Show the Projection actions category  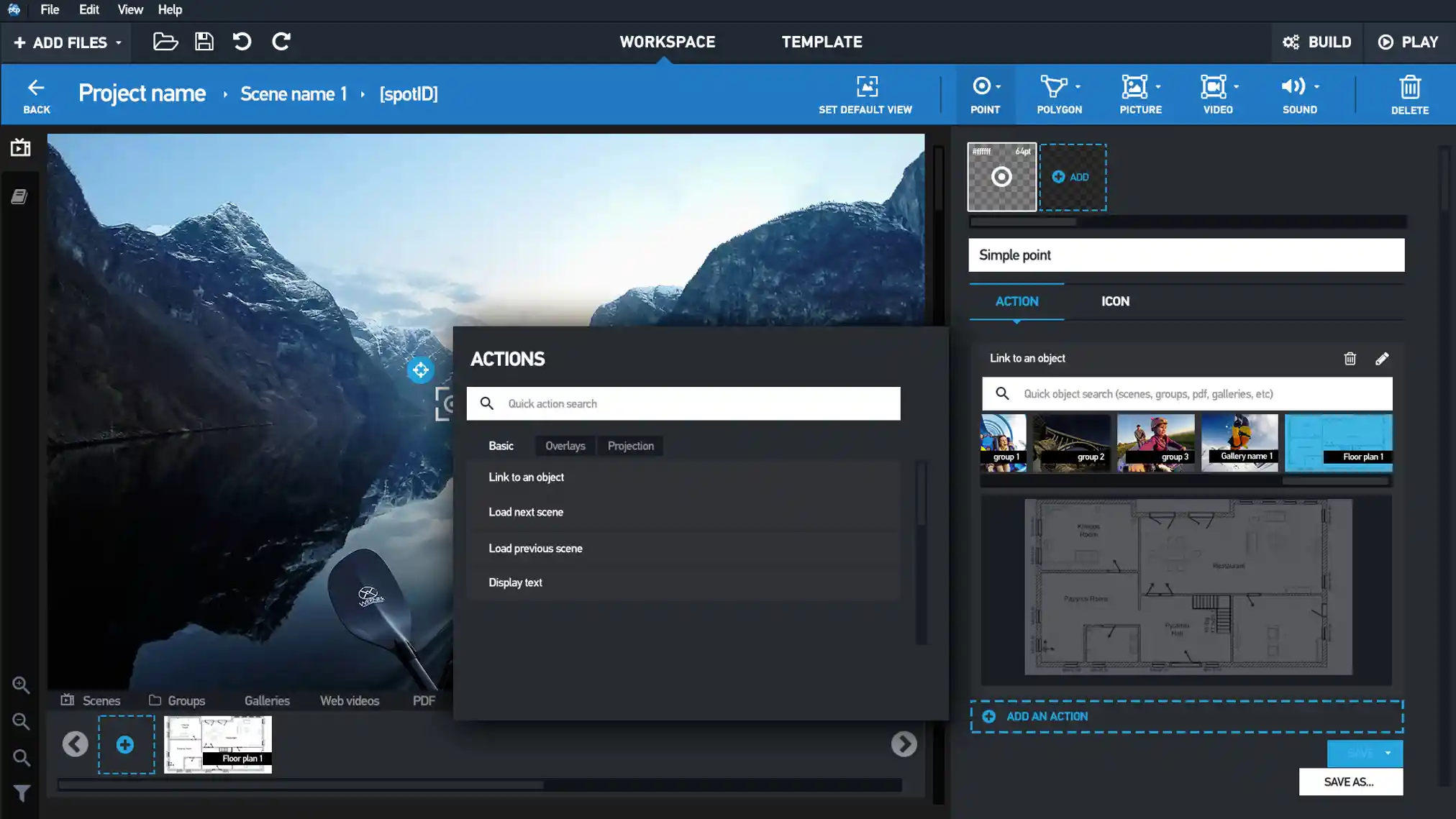(630, 446)
